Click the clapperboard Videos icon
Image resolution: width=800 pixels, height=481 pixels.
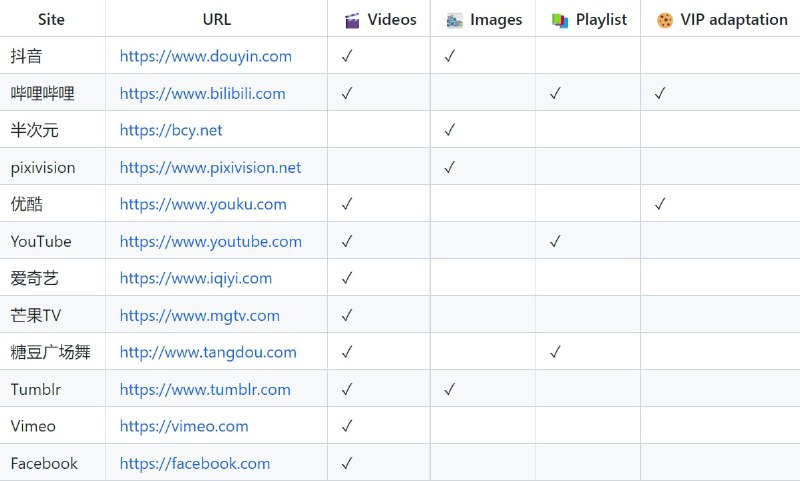click(352, 20)
